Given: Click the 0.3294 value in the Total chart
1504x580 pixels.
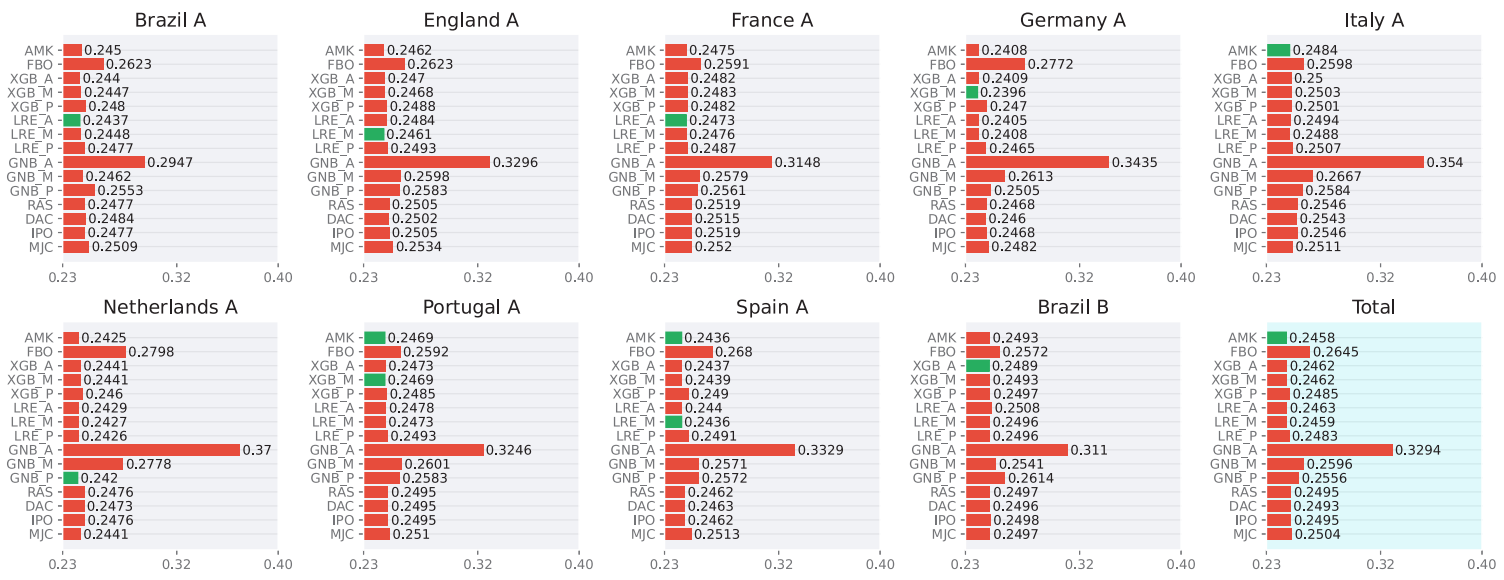Looking at the screenshot, I should tap(1421, 450).
